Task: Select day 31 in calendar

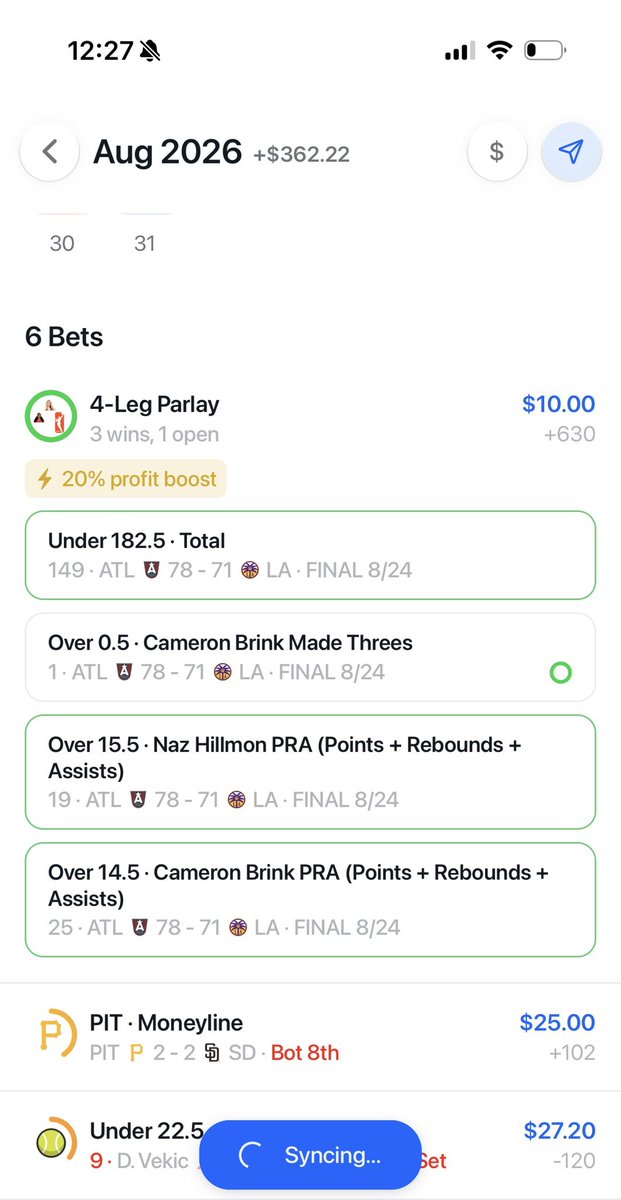Action: (145, 243)
